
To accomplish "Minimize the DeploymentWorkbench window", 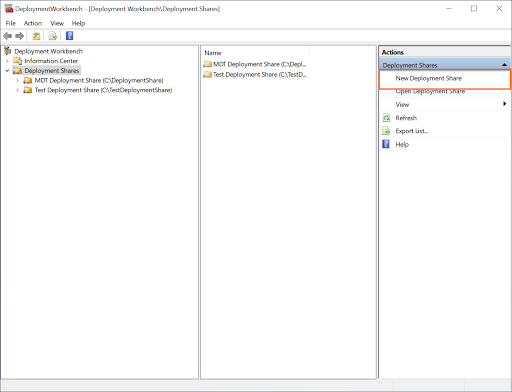I will (x=449, y=8).
